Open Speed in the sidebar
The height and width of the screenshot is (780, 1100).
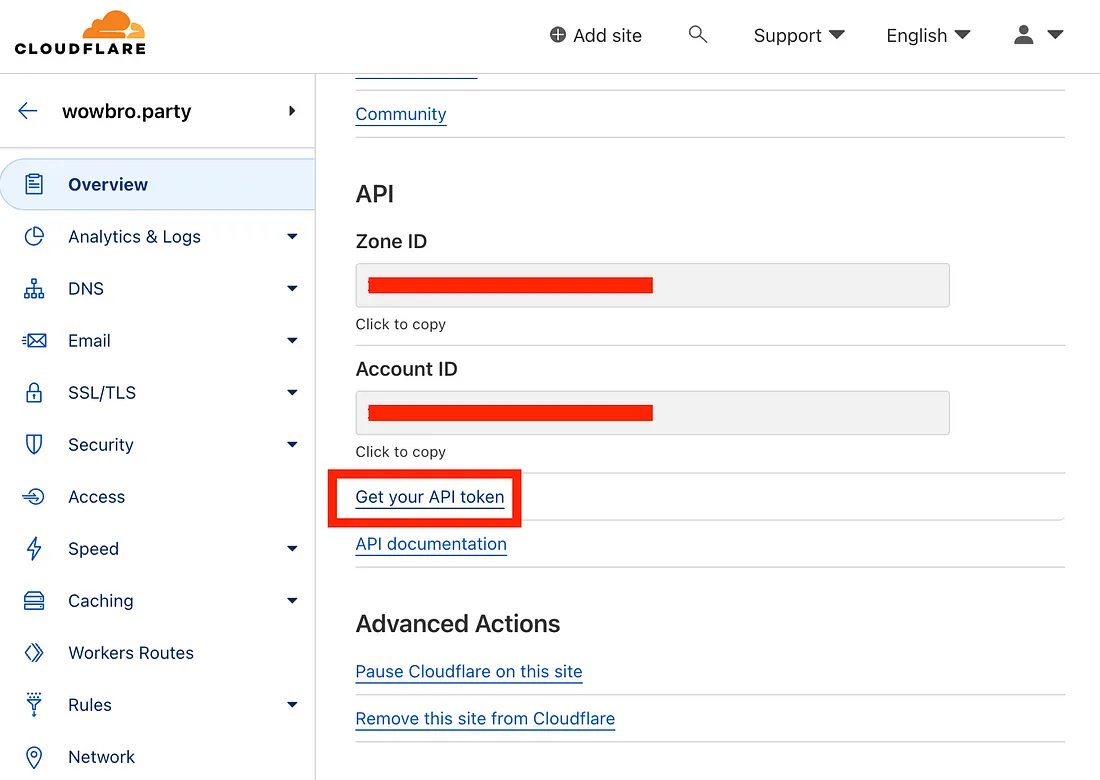(158, 549)
